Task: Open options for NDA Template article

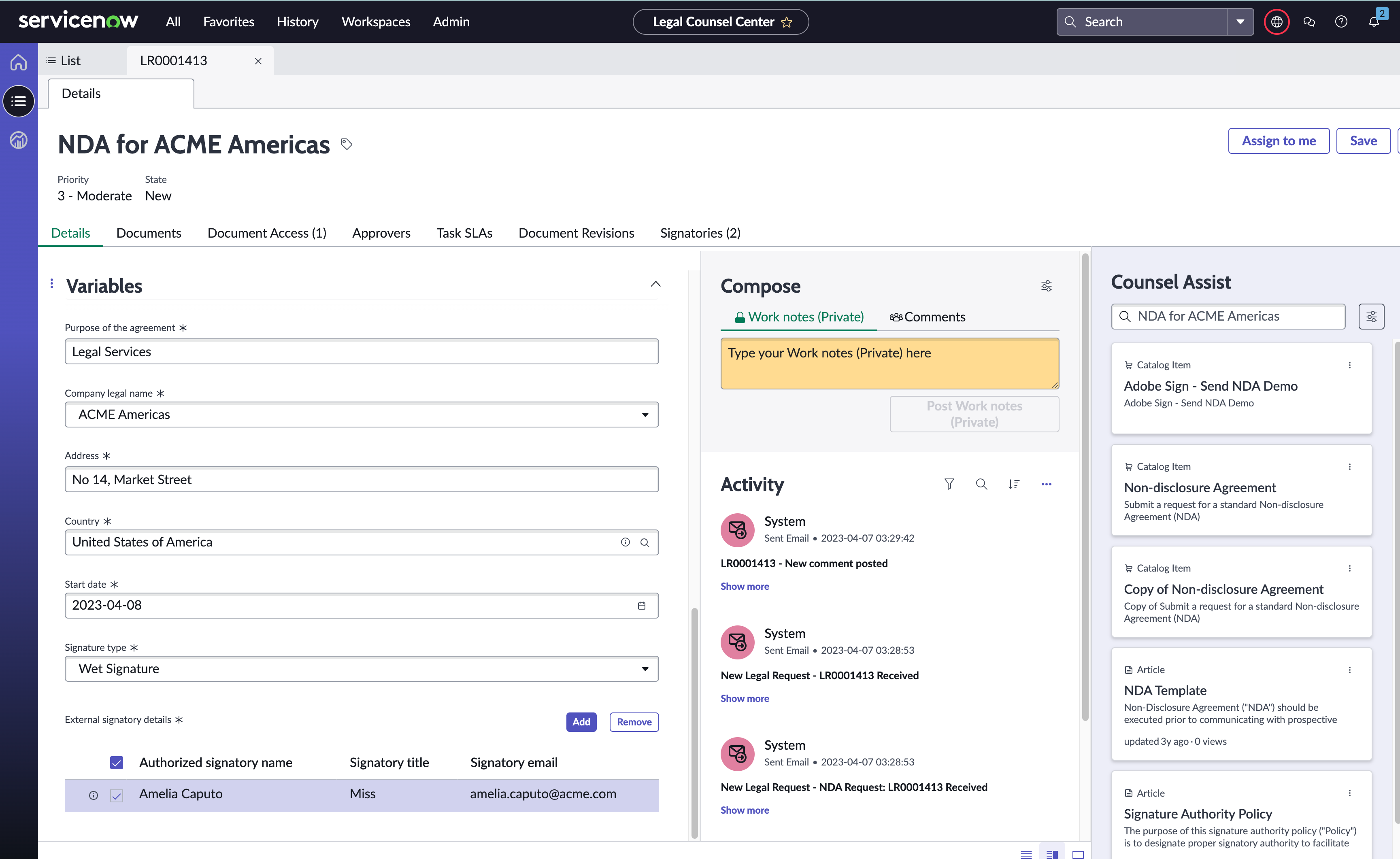Action: click(x=1349, y=670)
